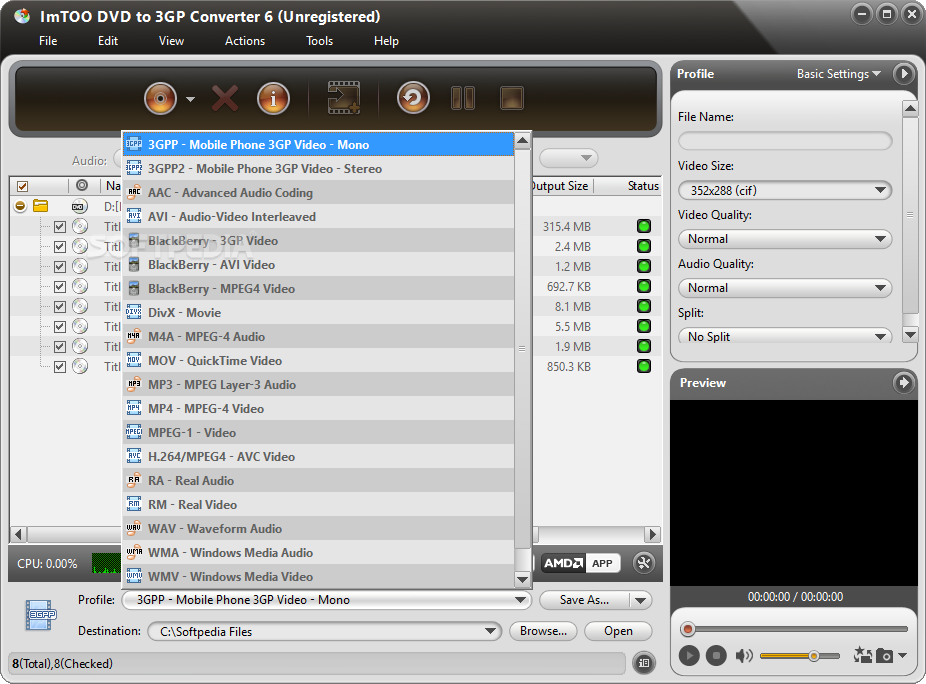Open DVD with the disc toolbar button
Viewport: 926px width, 684px height.
[160, 99]
